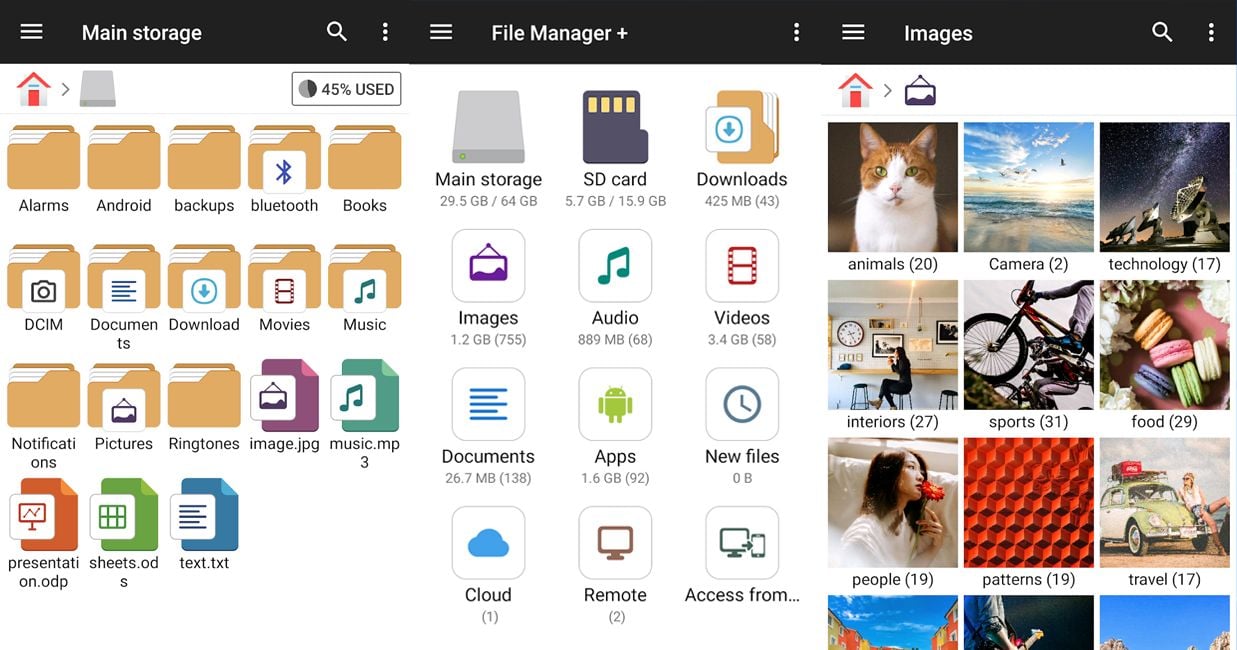This screenshot has height=650, width=1237.
Task: Open the sports (31) album
Action: pos(1029,355)
